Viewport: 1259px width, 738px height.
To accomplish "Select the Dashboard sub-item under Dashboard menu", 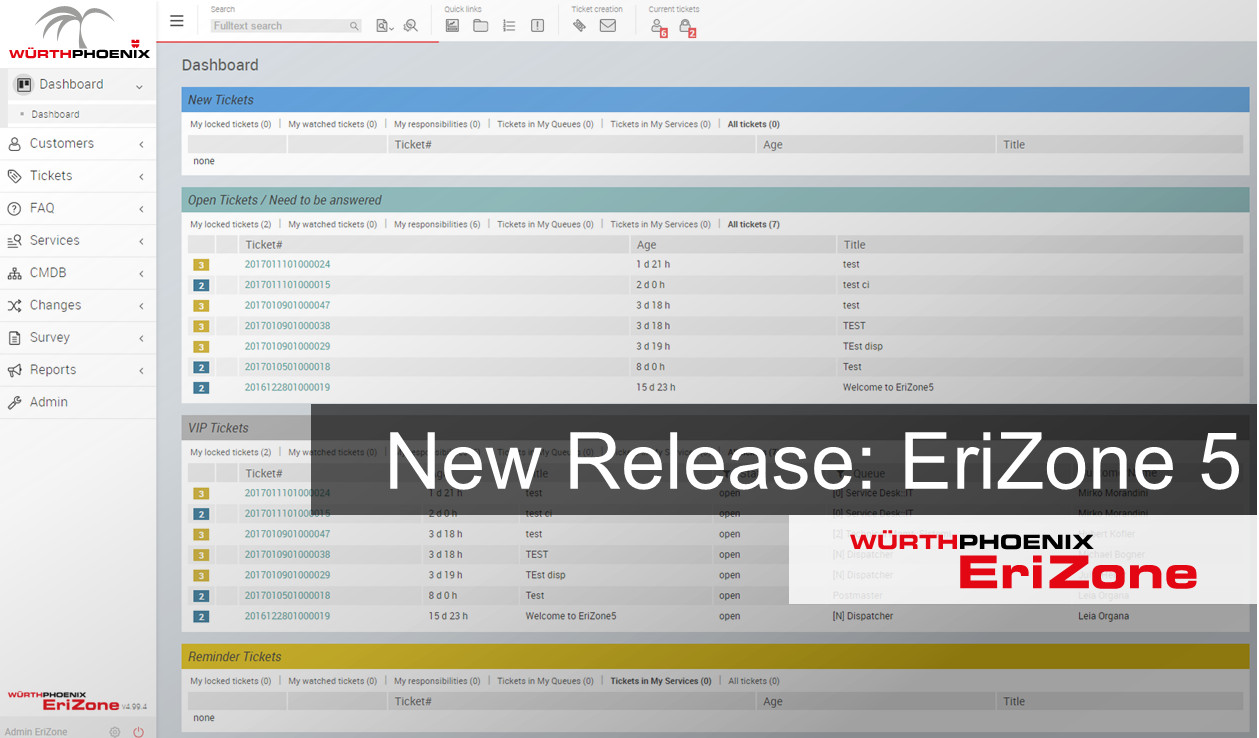I will tap(55, 114).
